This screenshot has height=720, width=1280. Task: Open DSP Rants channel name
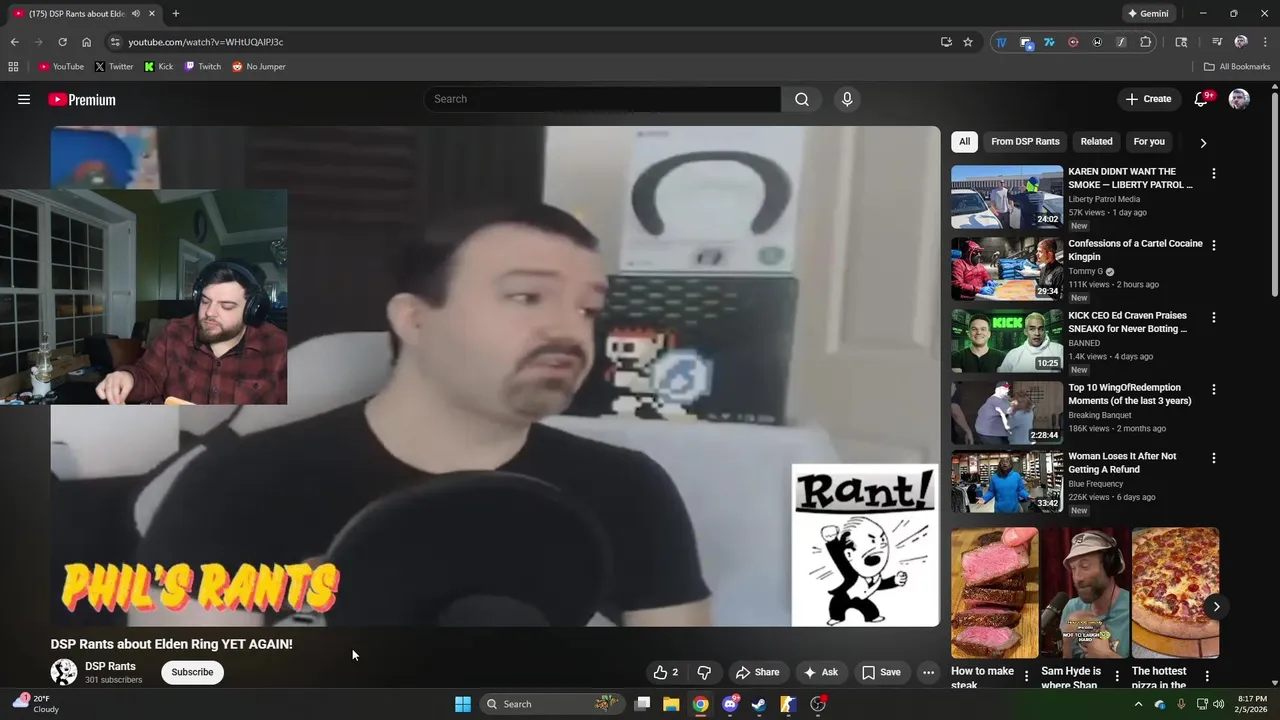tap(110, 666)
